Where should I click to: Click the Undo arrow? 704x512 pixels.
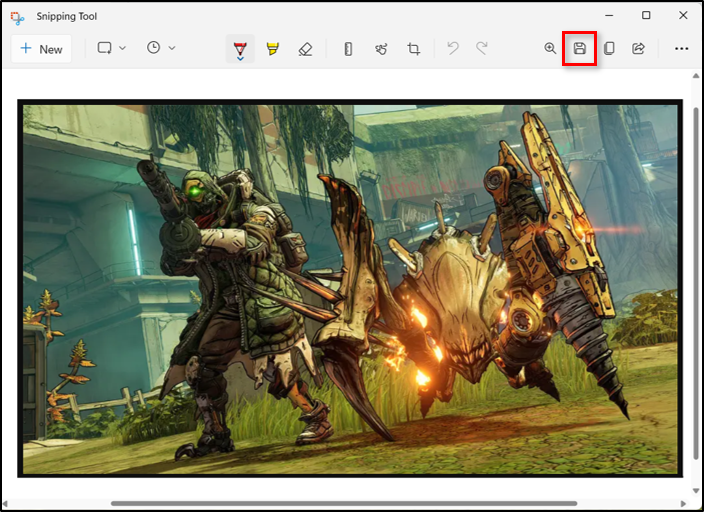(x=453, y=48)
